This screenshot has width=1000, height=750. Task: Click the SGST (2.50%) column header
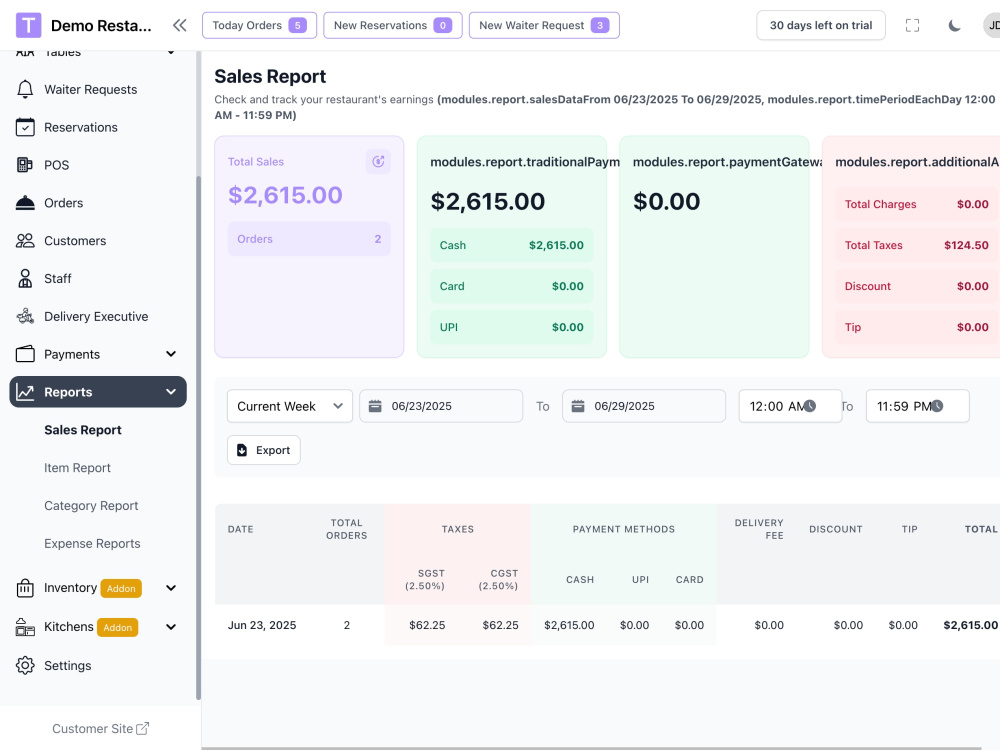(x=425, y=580)
